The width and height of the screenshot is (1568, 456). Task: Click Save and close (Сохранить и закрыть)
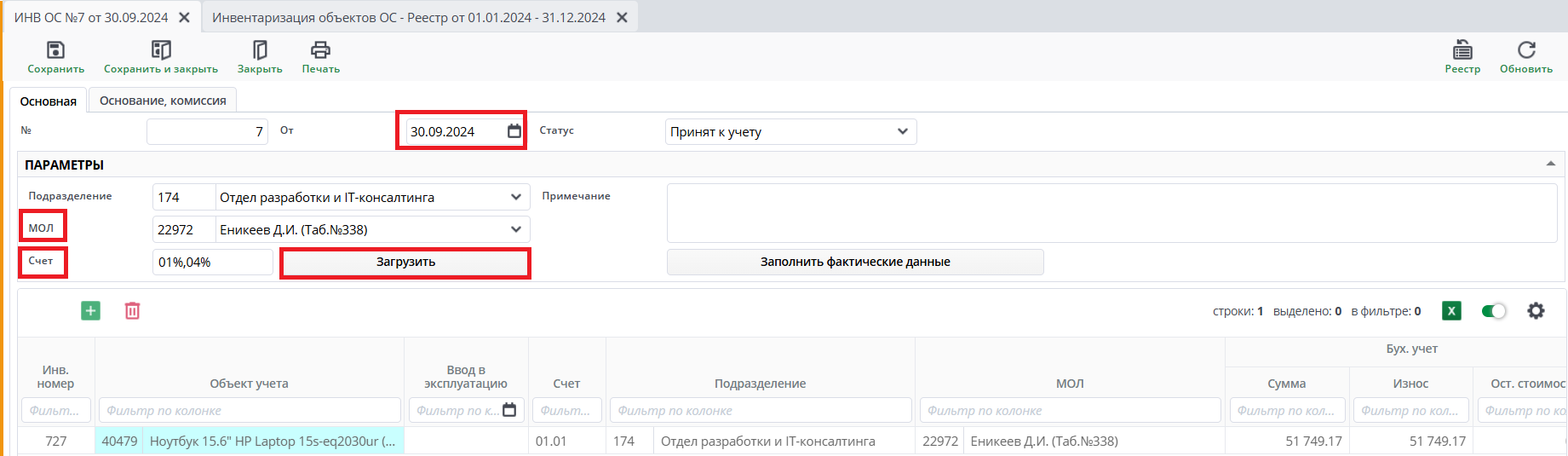(161, 50)
